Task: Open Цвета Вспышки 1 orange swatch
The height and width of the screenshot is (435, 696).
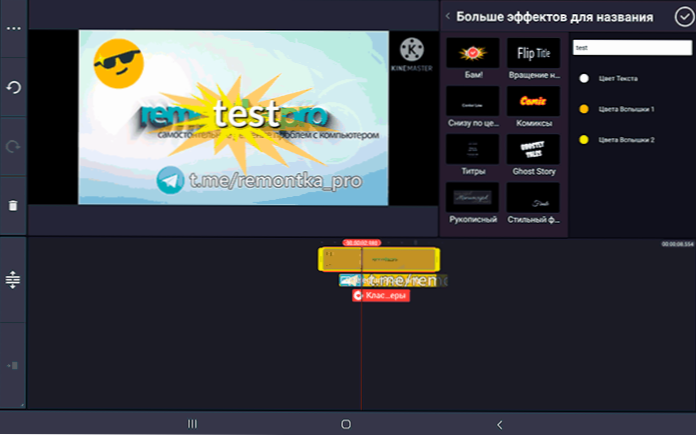Action: point(584,109)
